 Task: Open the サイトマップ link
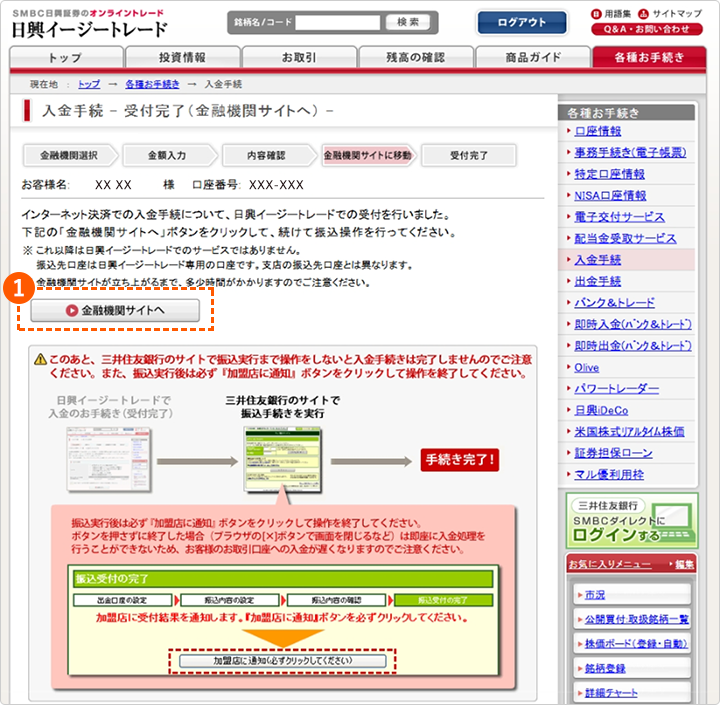coord(677,14)
